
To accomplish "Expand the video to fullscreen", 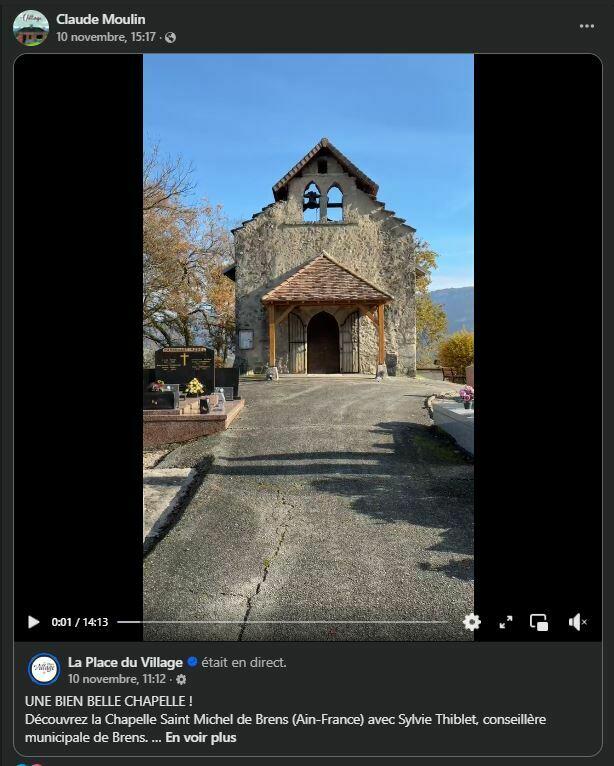I will coord(506,622).
